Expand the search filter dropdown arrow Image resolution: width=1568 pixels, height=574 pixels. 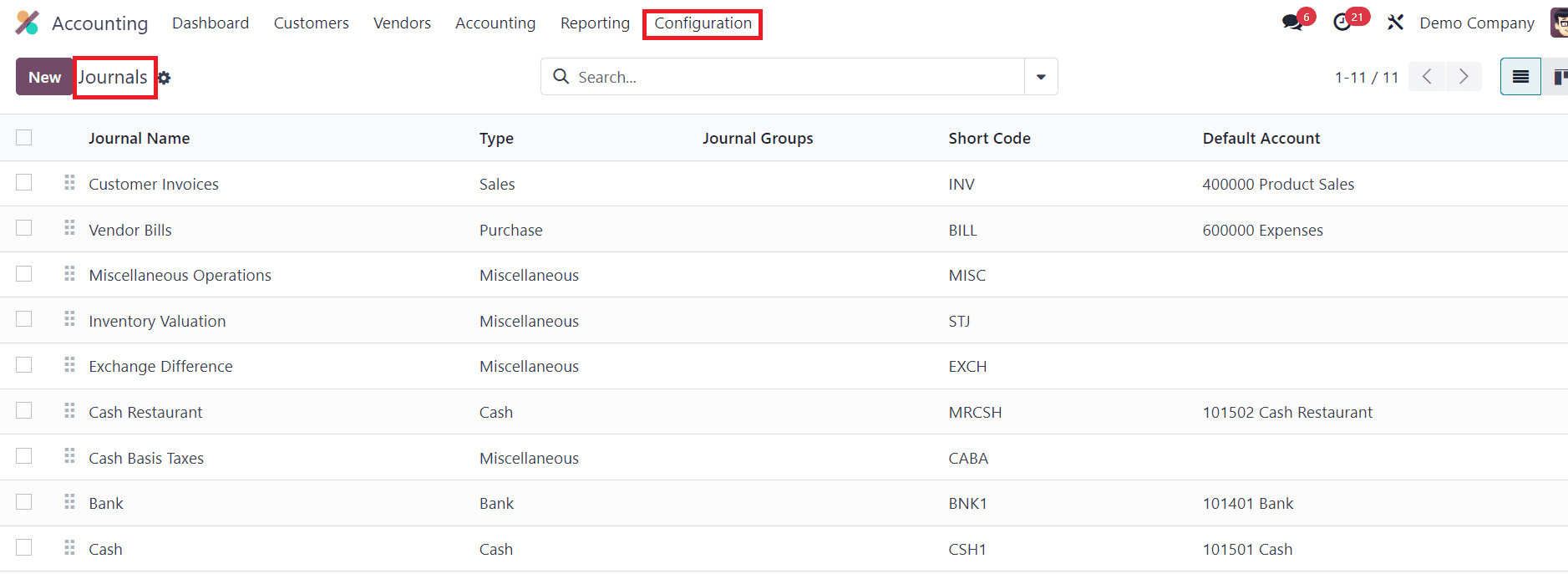click(x=1041, y=77)
